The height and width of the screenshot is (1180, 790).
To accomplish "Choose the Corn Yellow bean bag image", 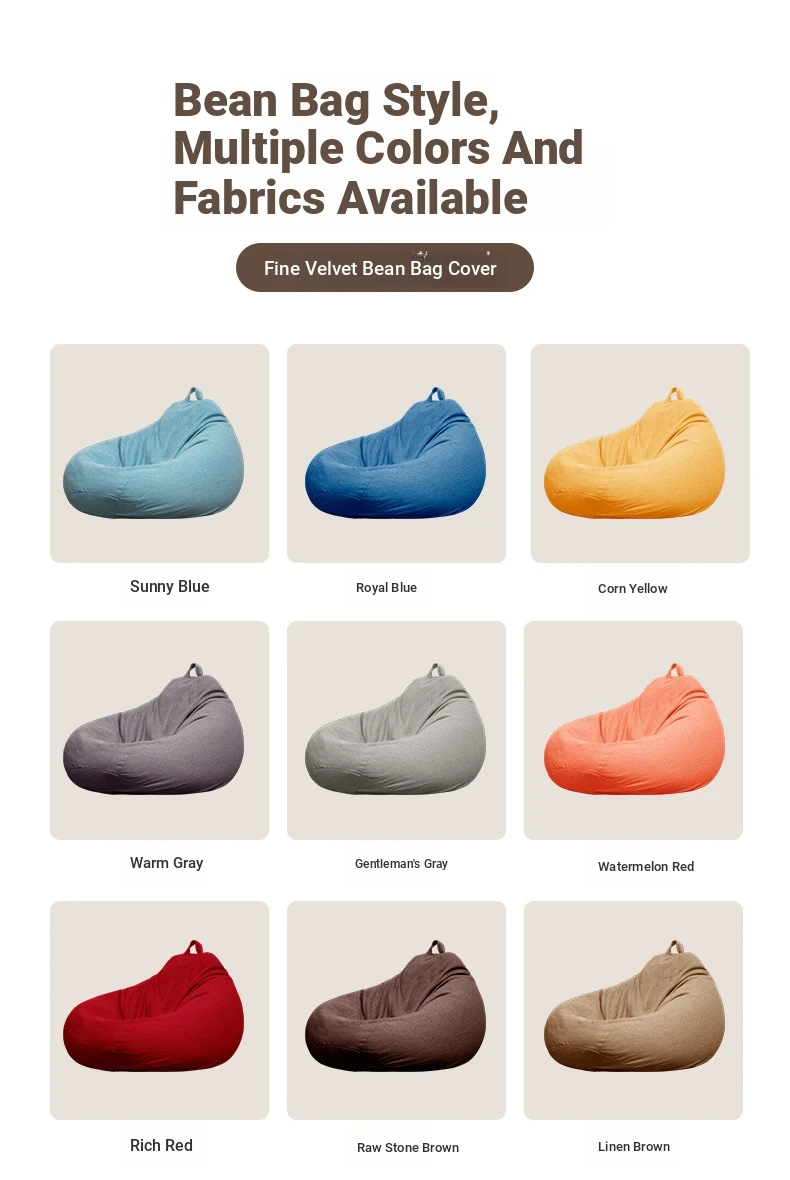I will (640, 453).
